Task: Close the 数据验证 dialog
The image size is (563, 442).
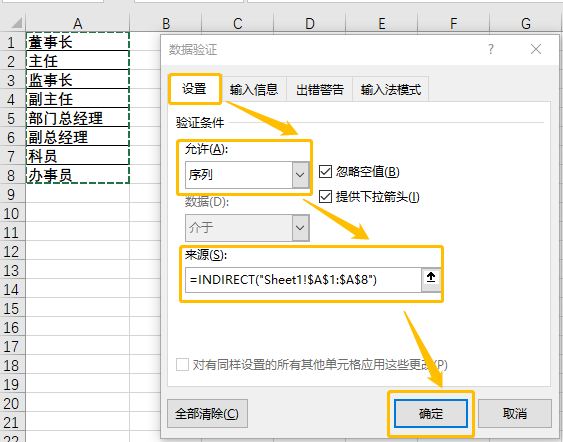Action: pyautogui.click(x=536, y=49)
